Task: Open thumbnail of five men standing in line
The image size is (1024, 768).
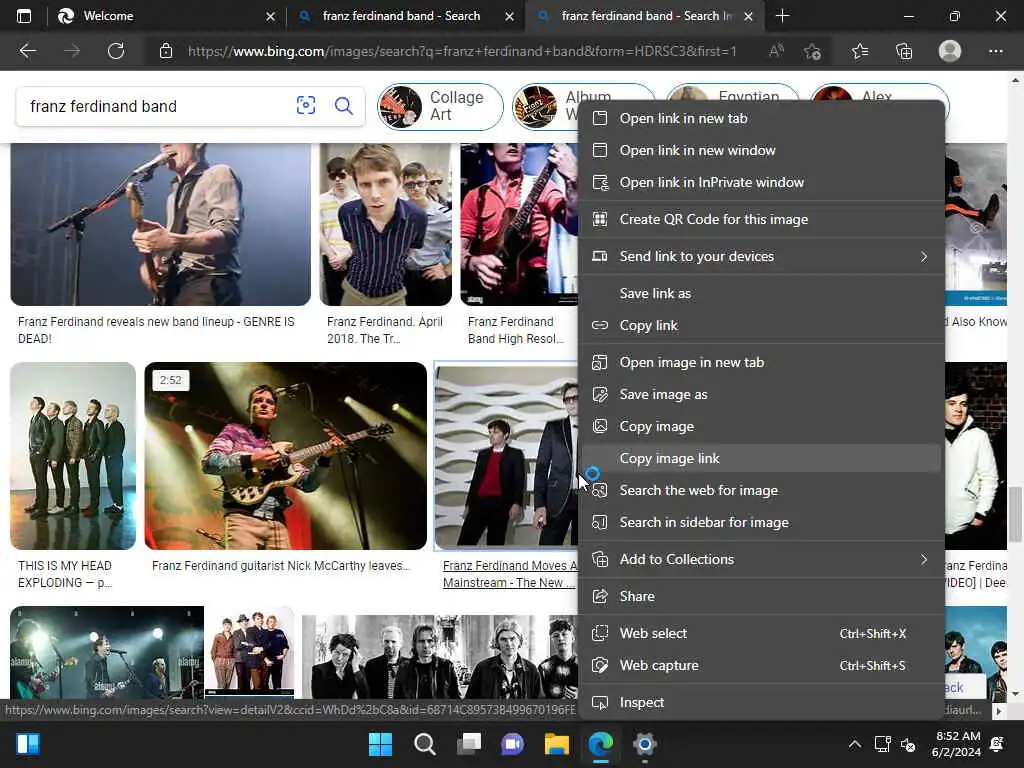Action: tap(73, 456)
